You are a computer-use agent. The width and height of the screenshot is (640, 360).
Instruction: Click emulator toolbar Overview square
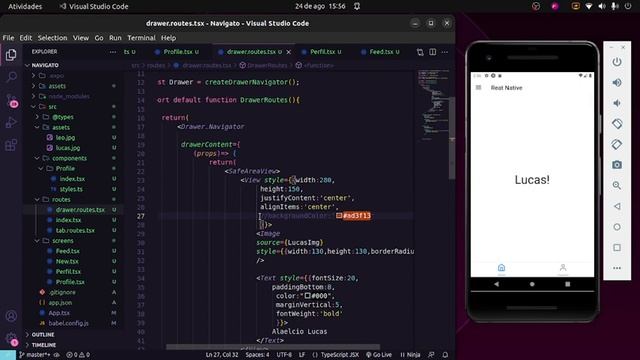click(x=617, y=247)
